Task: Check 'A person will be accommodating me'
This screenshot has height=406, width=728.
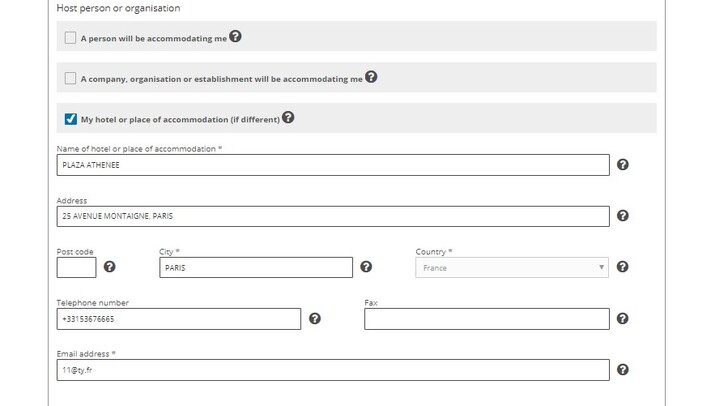Action: point(70,38)
